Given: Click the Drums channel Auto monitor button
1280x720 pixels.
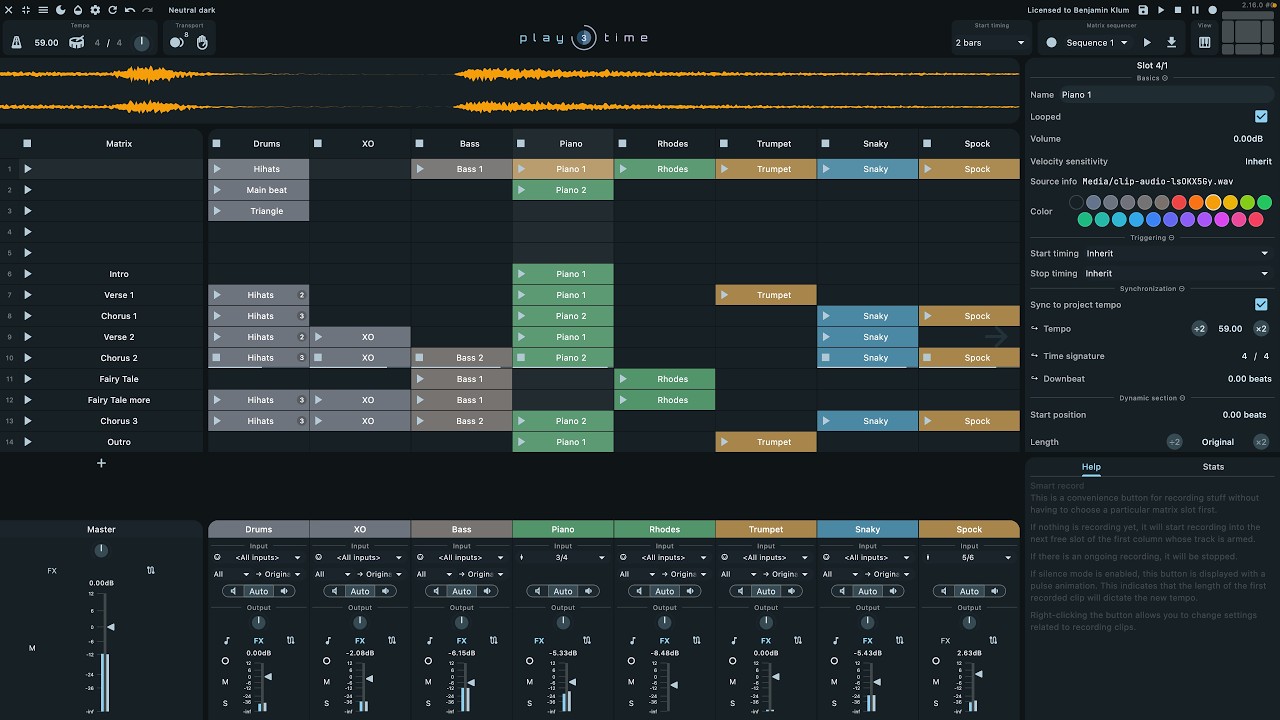Looking at the screenshot, I should tap(259, 591).
